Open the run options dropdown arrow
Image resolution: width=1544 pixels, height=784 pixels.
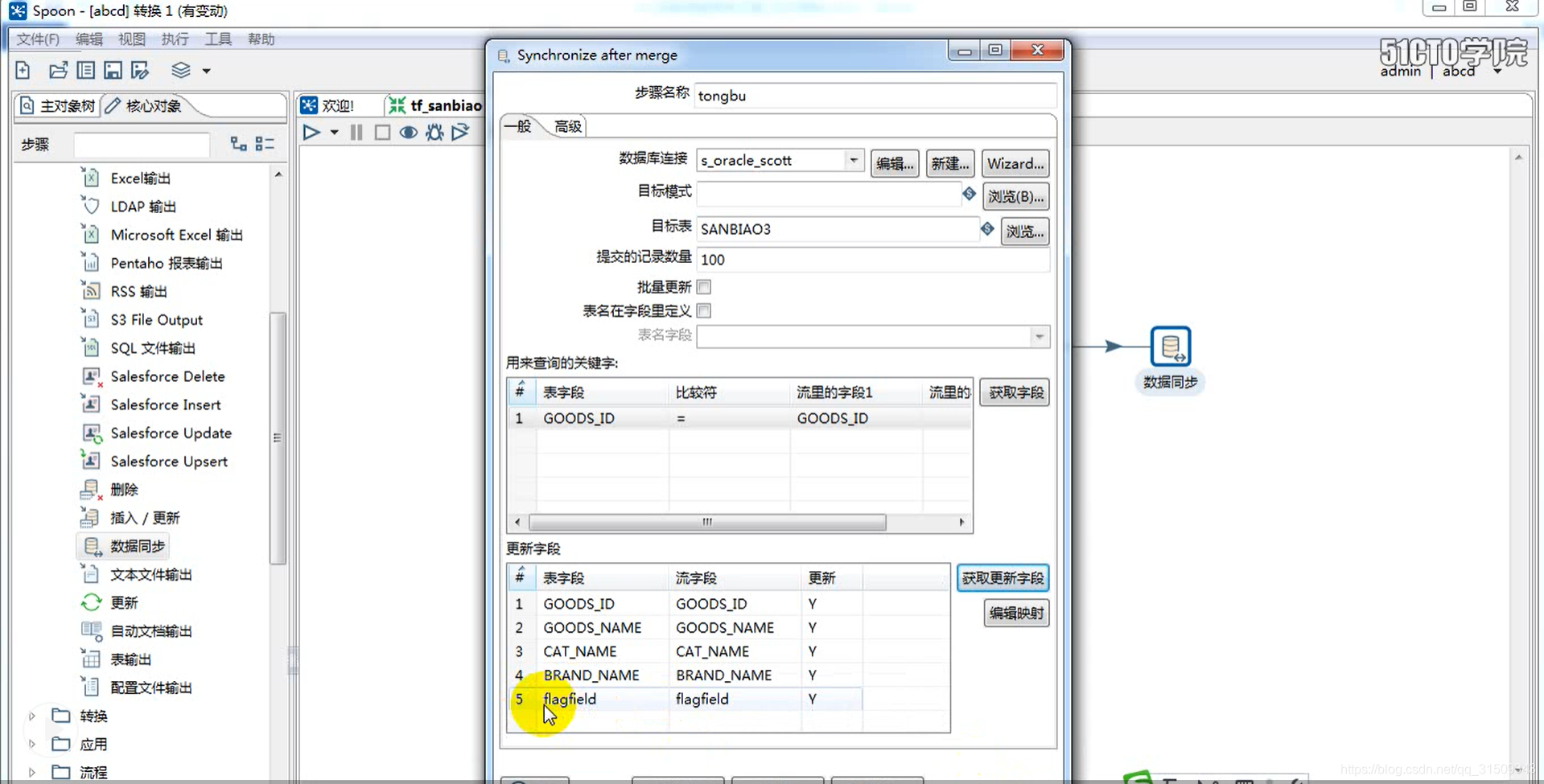tap(334, 133)
